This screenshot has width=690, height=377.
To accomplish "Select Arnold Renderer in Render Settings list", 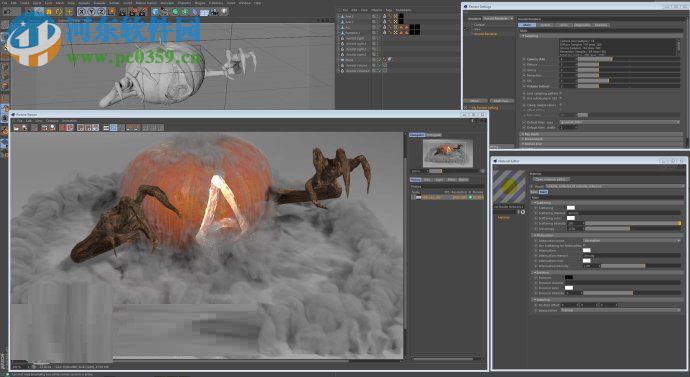I will pyautogui.click(x=486, y=34).
